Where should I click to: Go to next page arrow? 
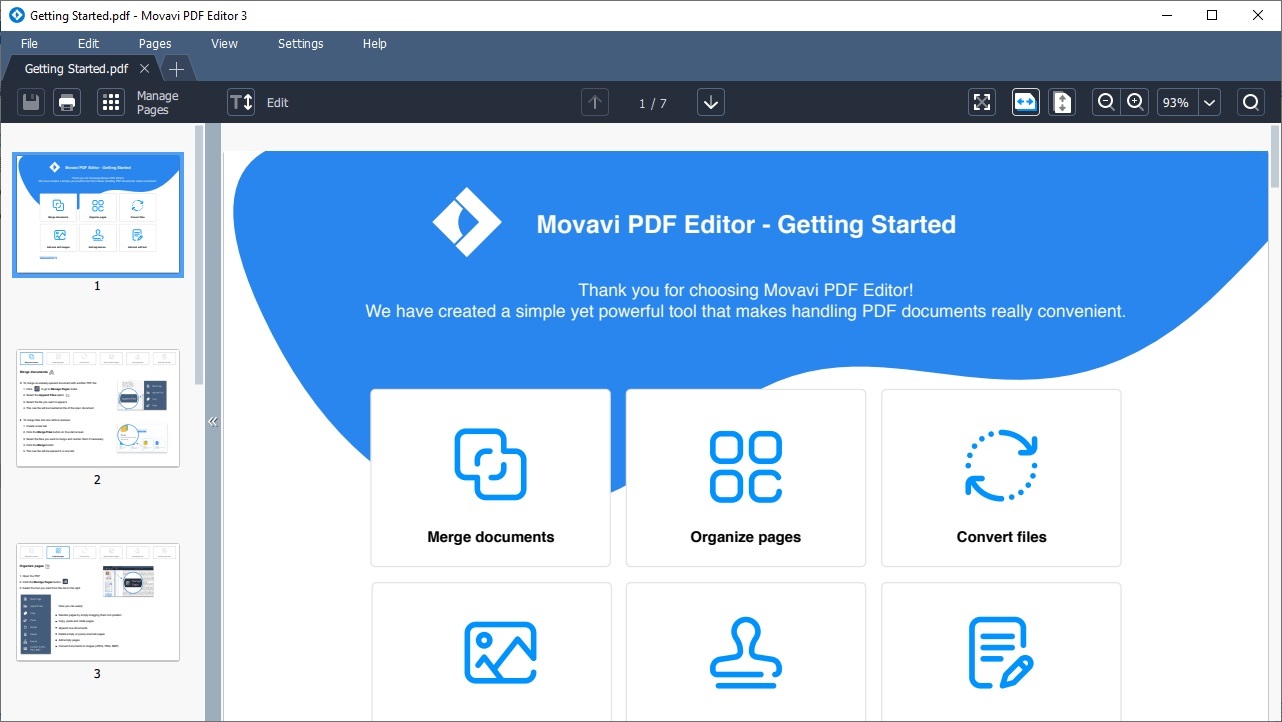pos(711,102)
